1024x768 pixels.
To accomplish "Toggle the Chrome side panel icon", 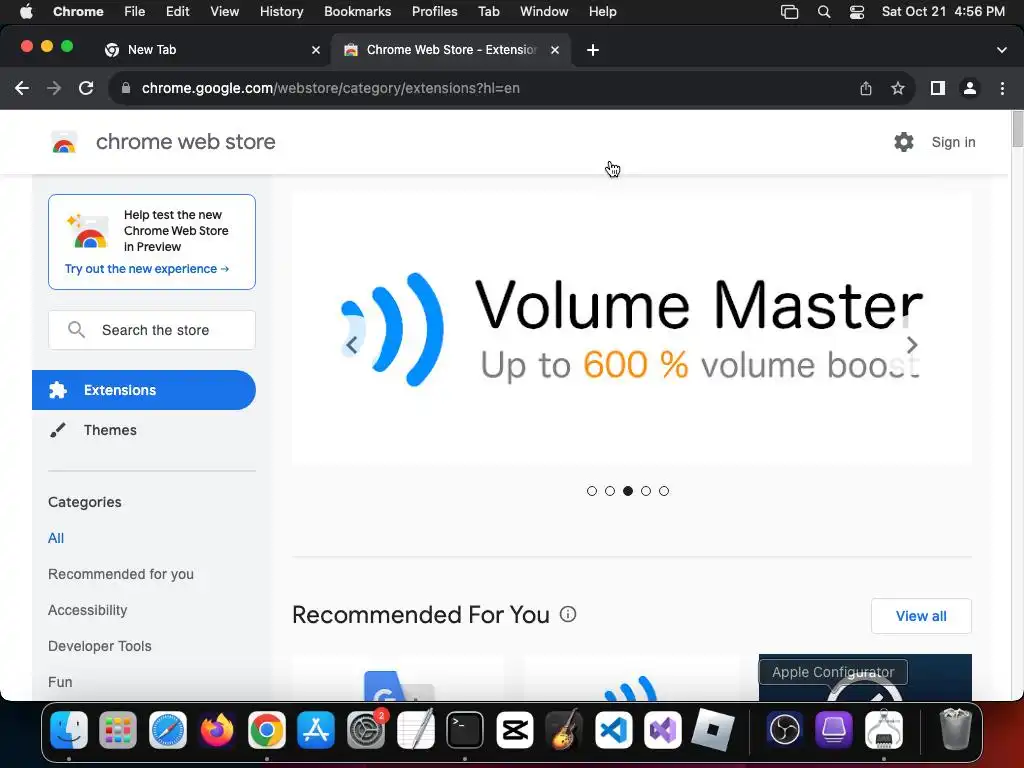I will [x=938, y=88].
